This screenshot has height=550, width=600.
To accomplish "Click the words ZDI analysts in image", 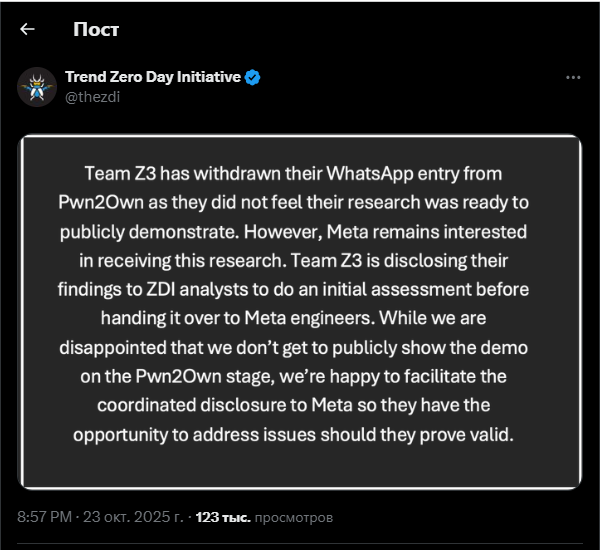I will 183,289.
